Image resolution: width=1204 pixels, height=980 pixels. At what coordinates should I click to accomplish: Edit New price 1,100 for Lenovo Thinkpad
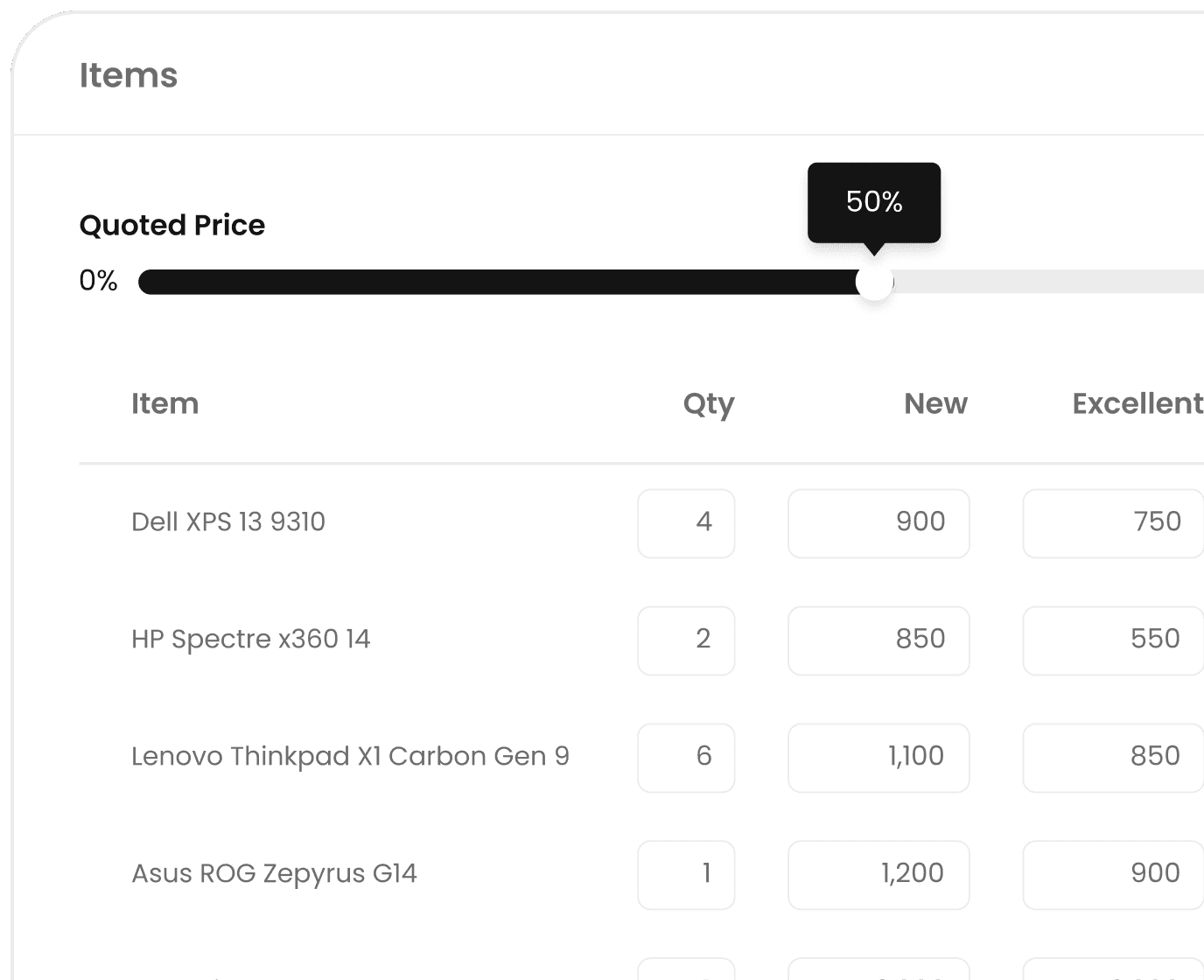(878, 758)
